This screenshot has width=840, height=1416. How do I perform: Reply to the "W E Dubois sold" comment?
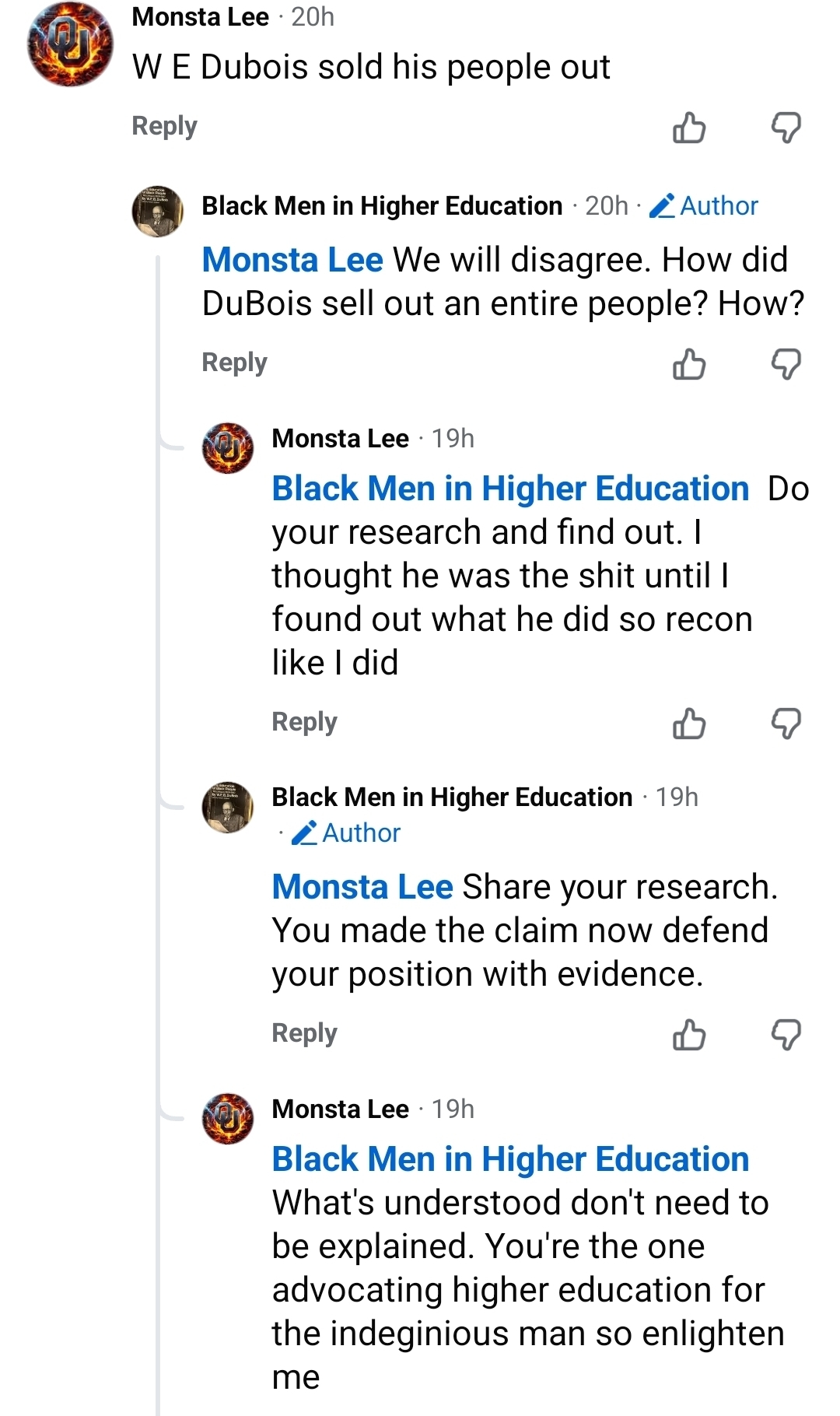164,126
